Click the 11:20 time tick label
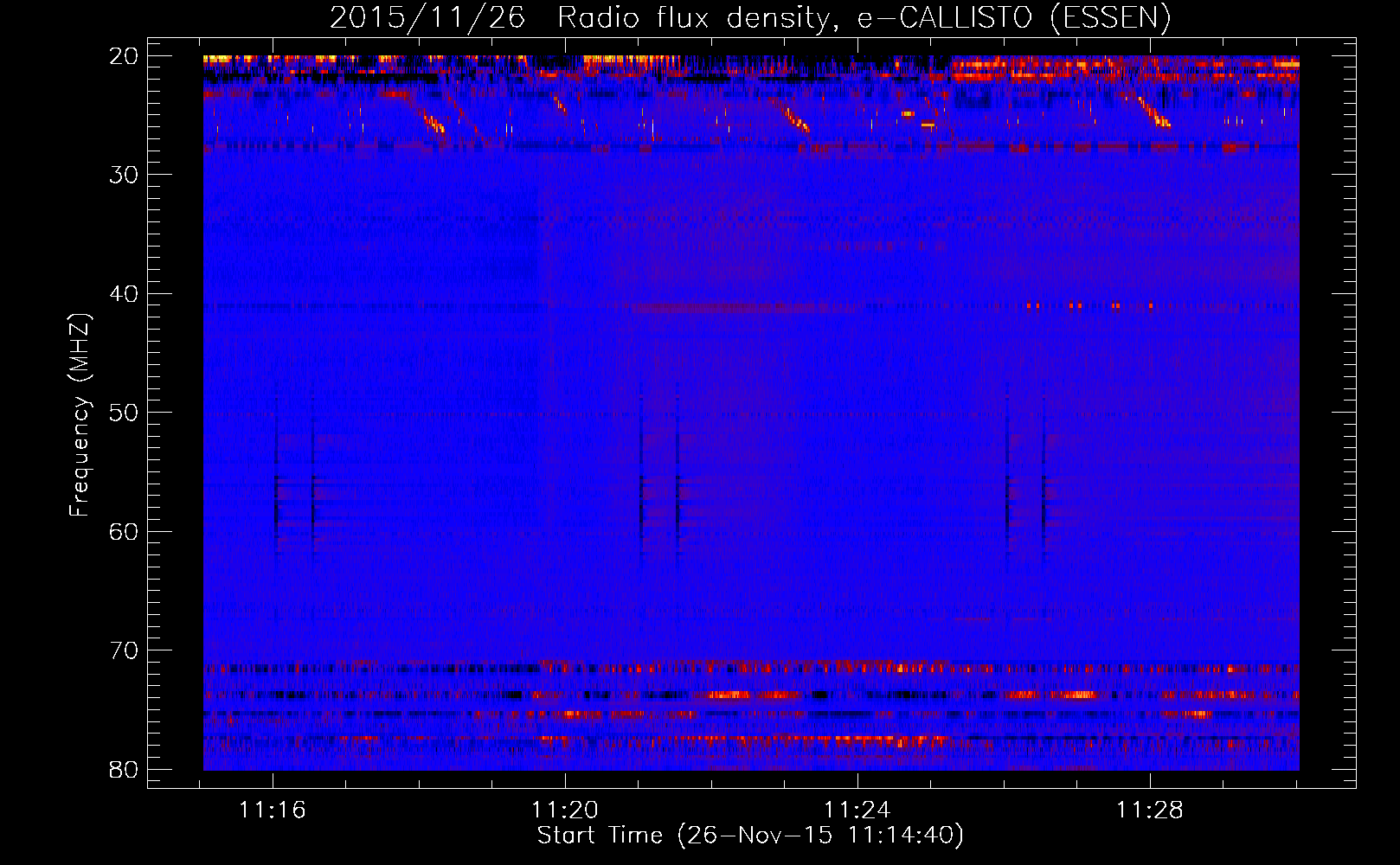 [x=565, y=811]
